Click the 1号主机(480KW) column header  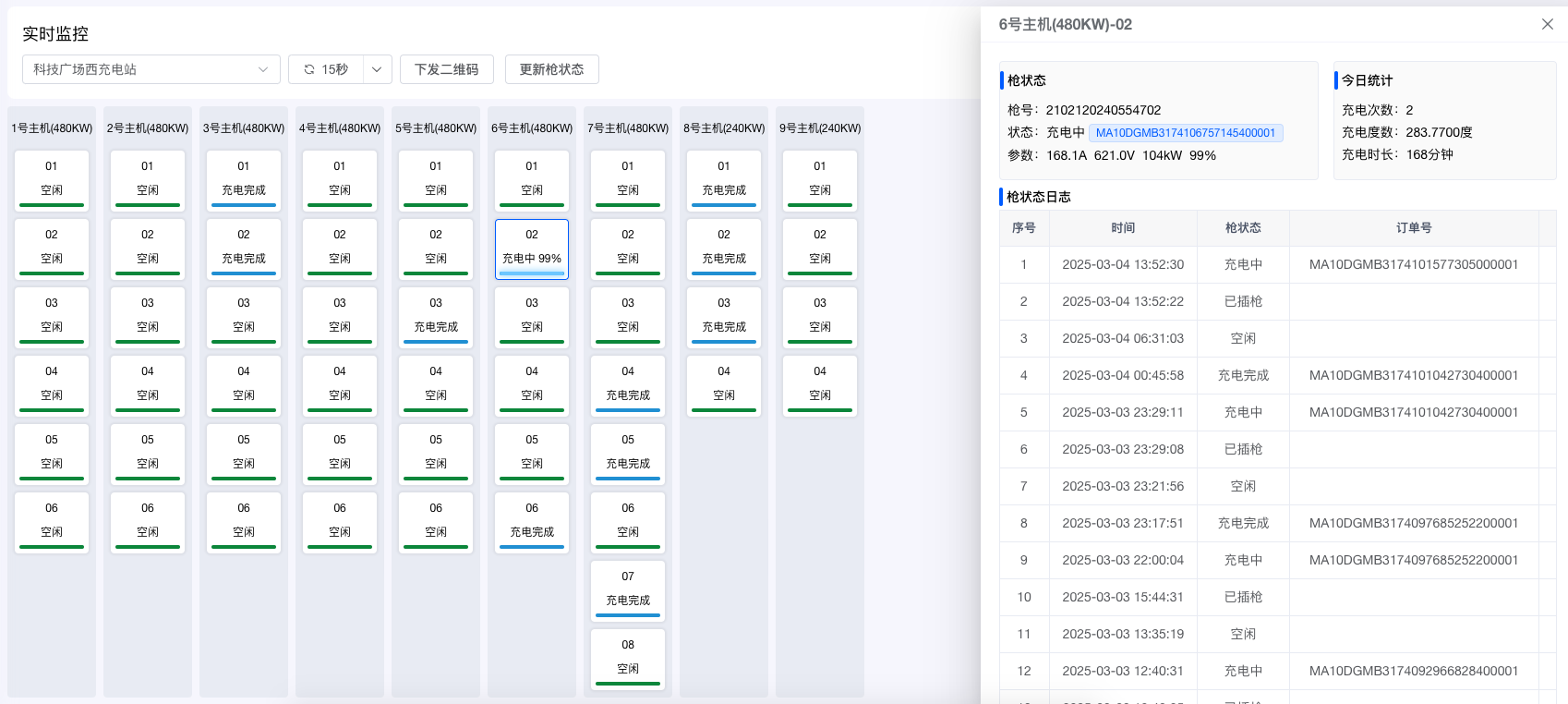click(52, 128)
